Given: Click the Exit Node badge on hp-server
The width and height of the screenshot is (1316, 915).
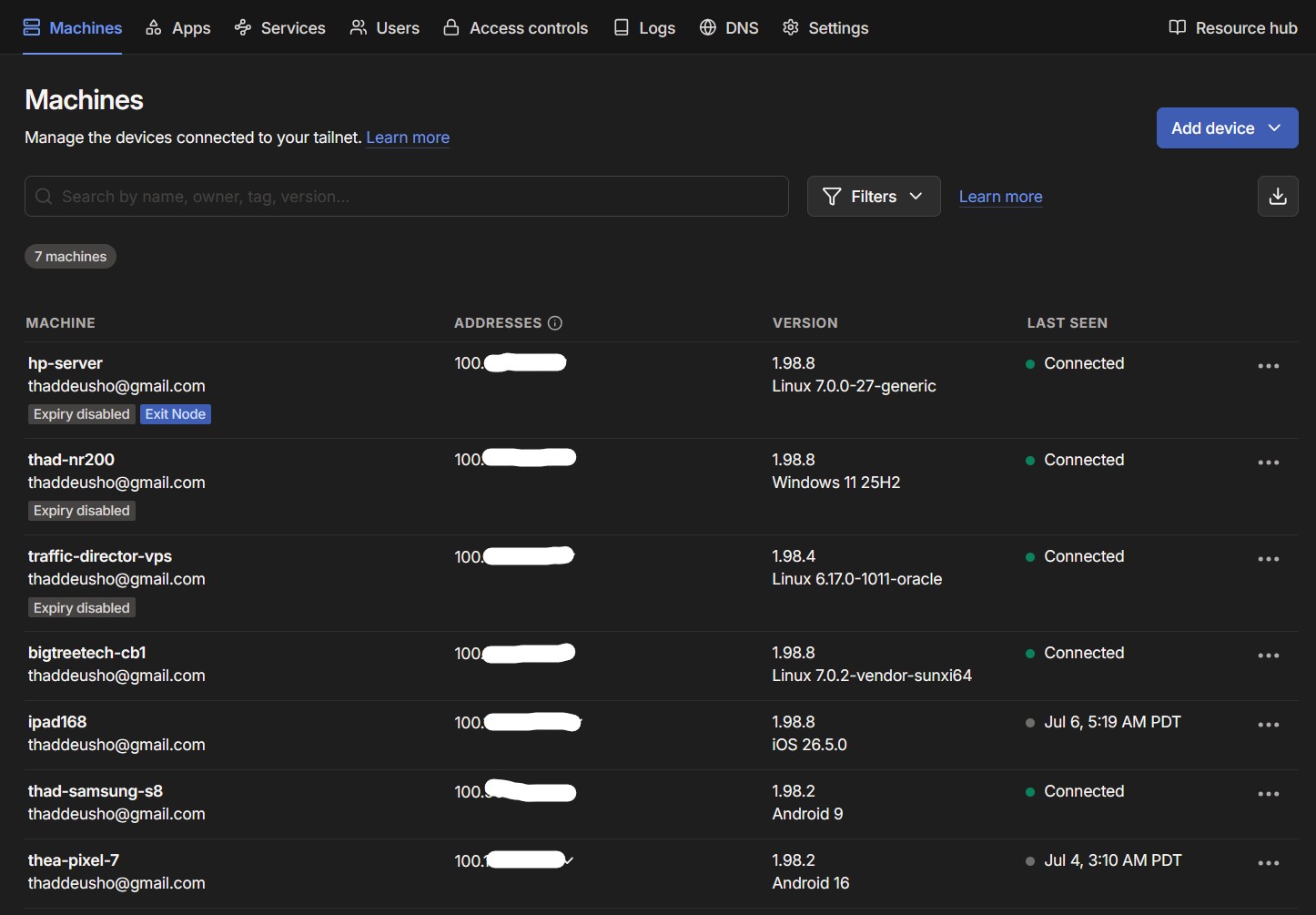Looking at the screenshot, I should pos(176,414).
